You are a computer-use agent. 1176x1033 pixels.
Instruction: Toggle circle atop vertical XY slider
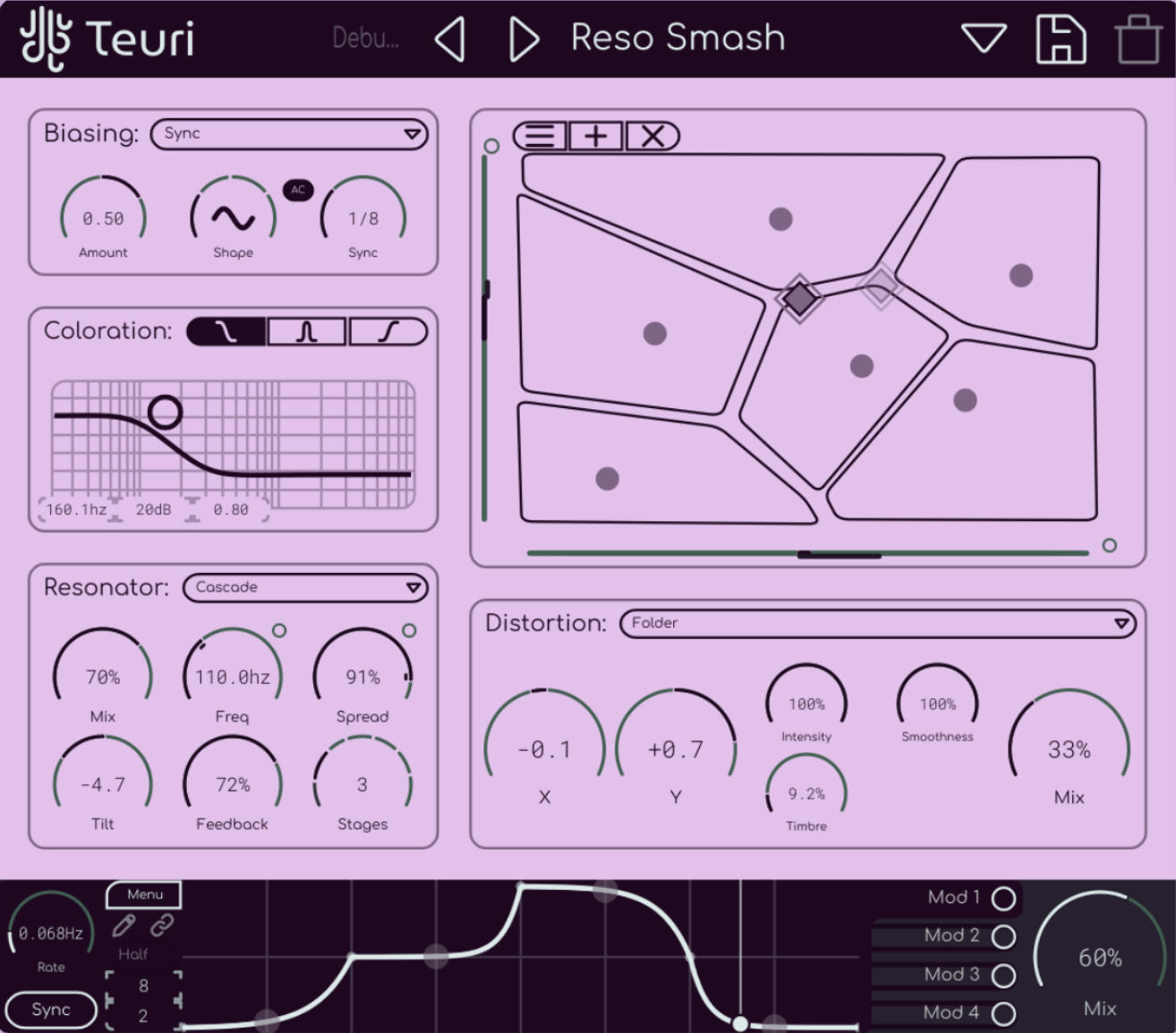[x=491, y=146]
